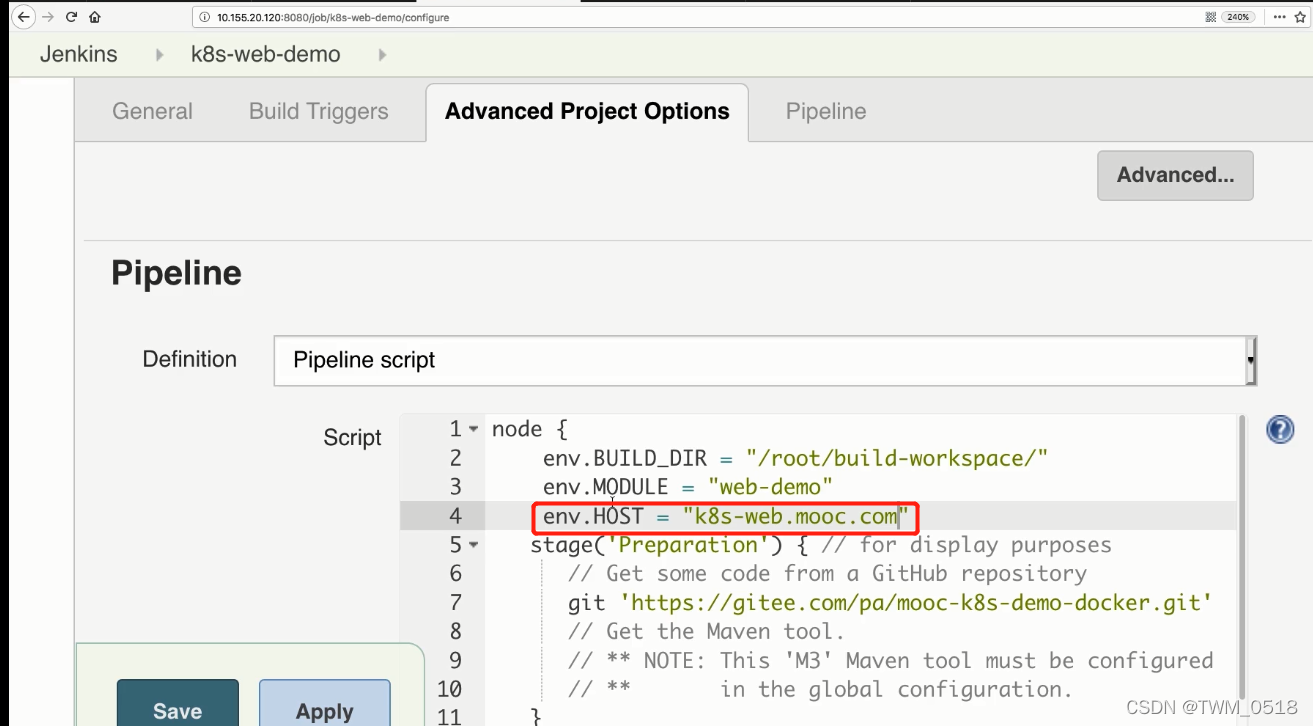Click the env.MODULE = "web-demo" line
The image size is (1313, 726).
[688, 487]
